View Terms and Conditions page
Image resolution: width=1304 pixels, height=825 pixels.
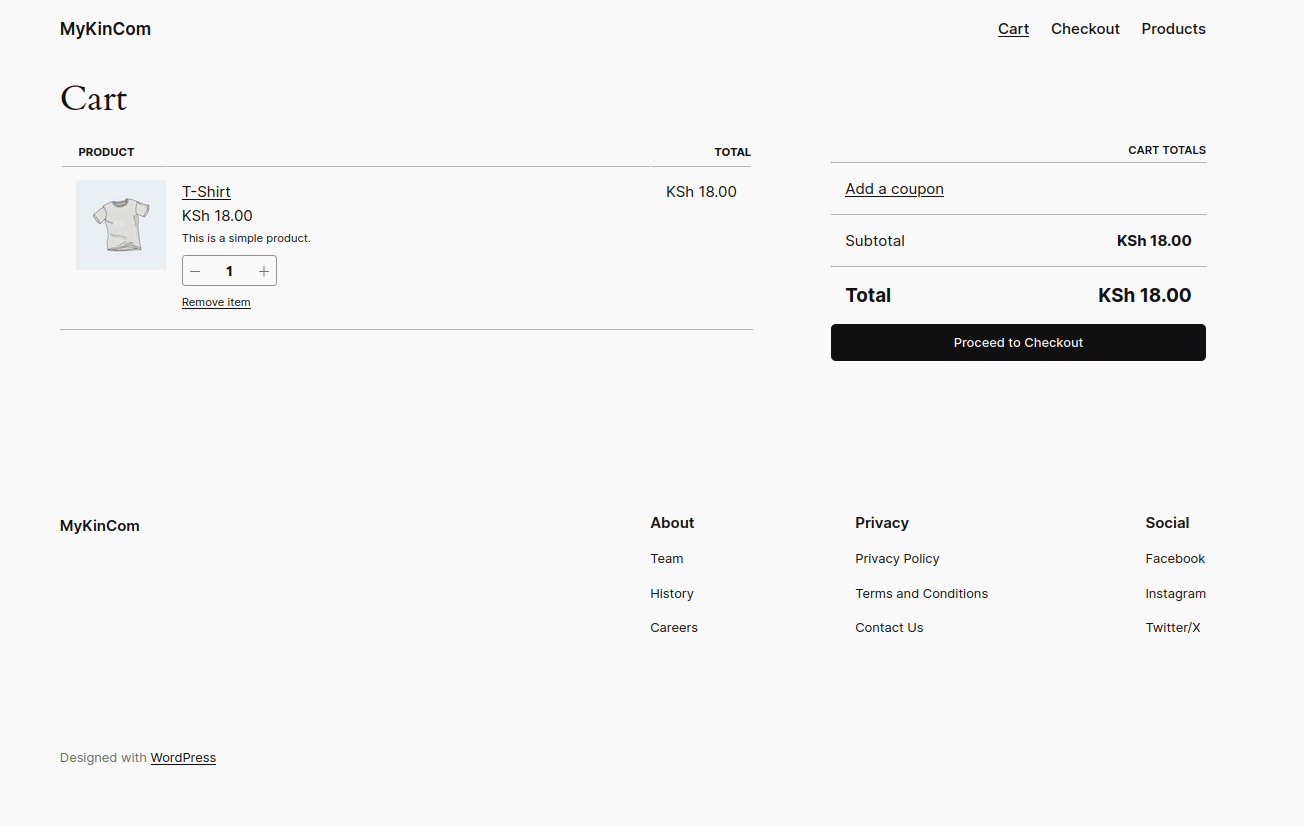921,594
